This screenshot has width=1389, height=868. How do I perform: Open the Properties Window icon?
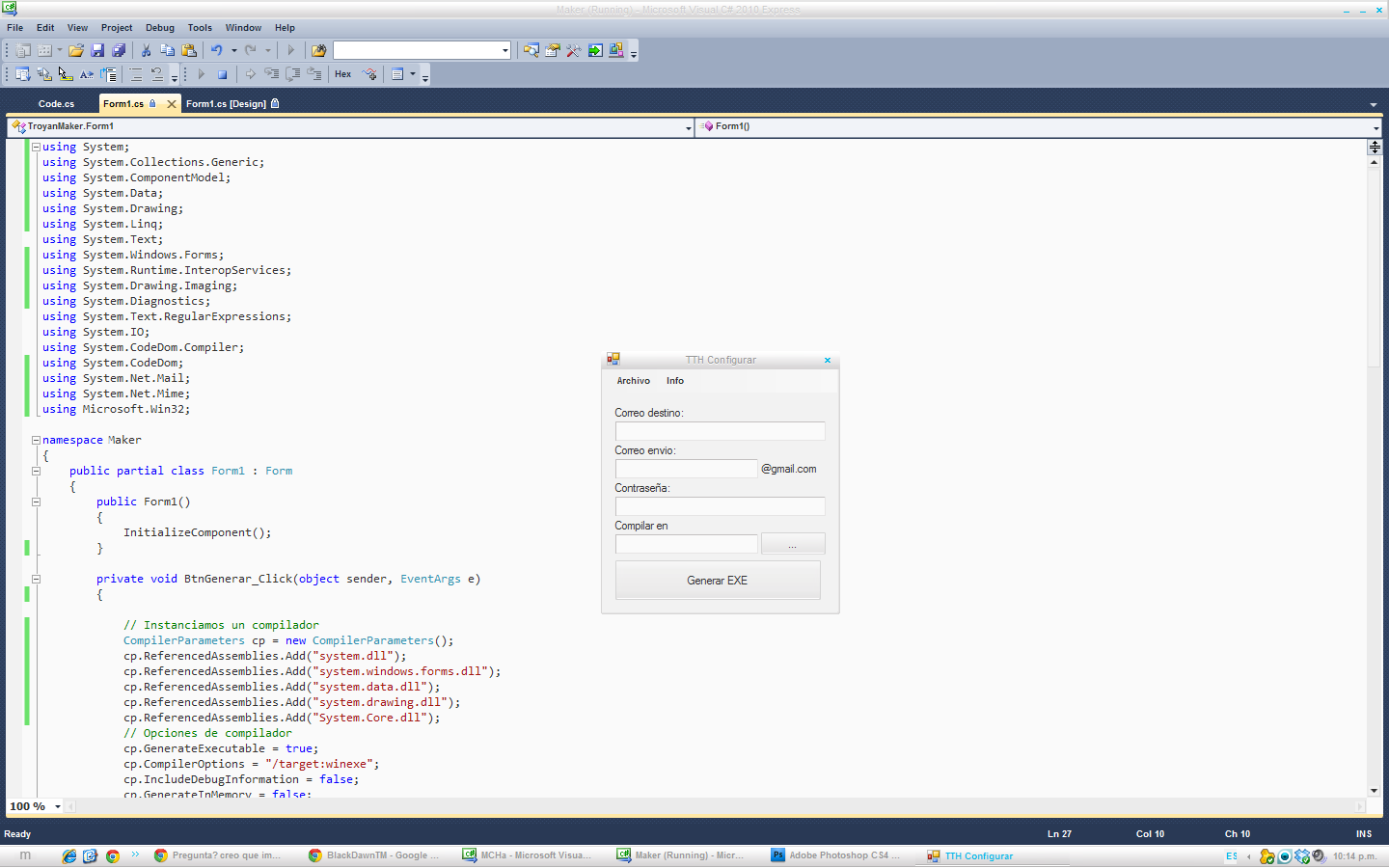tap(553, 50)
